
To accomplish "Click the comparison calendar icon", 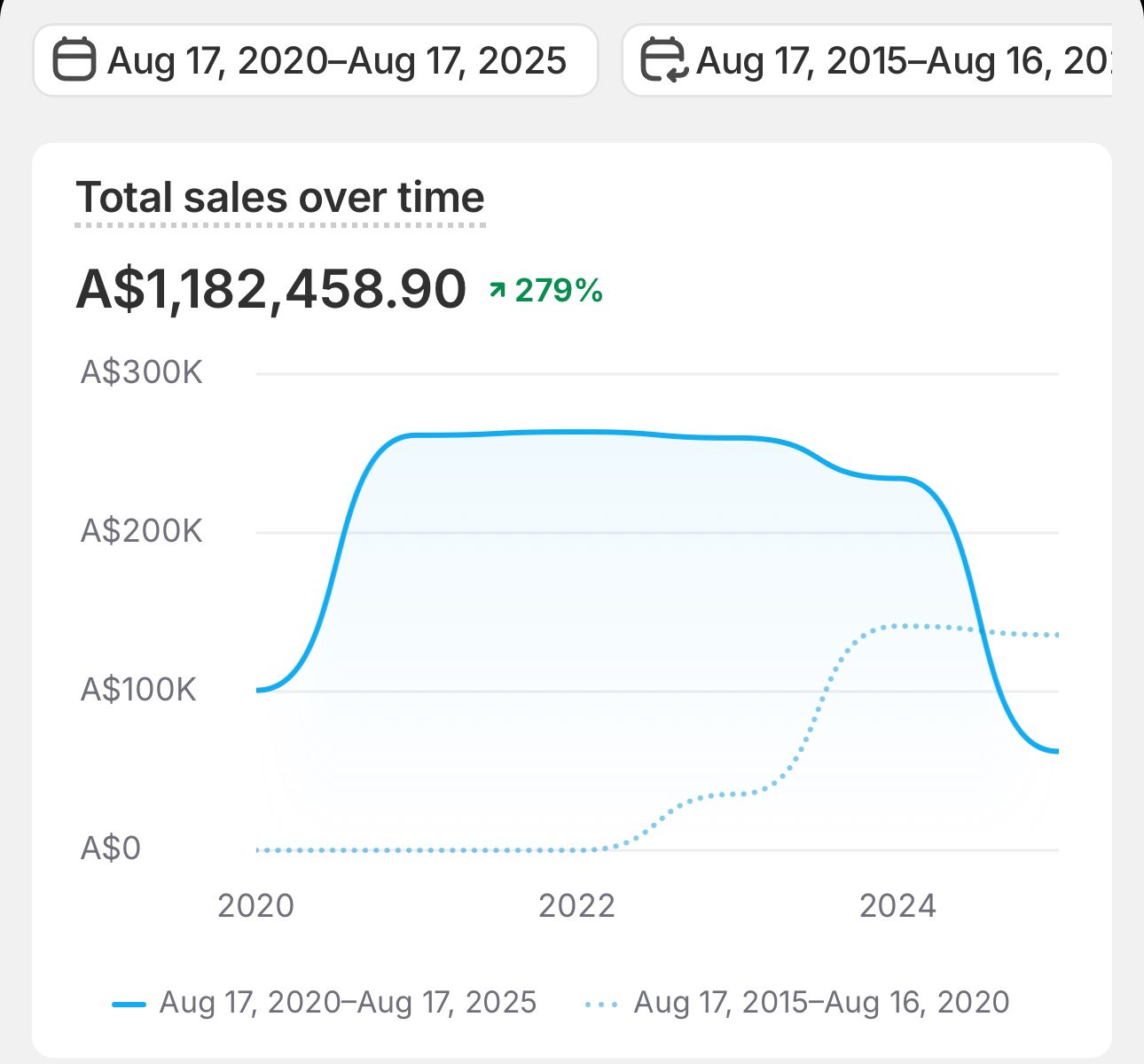I will (662, 60).
